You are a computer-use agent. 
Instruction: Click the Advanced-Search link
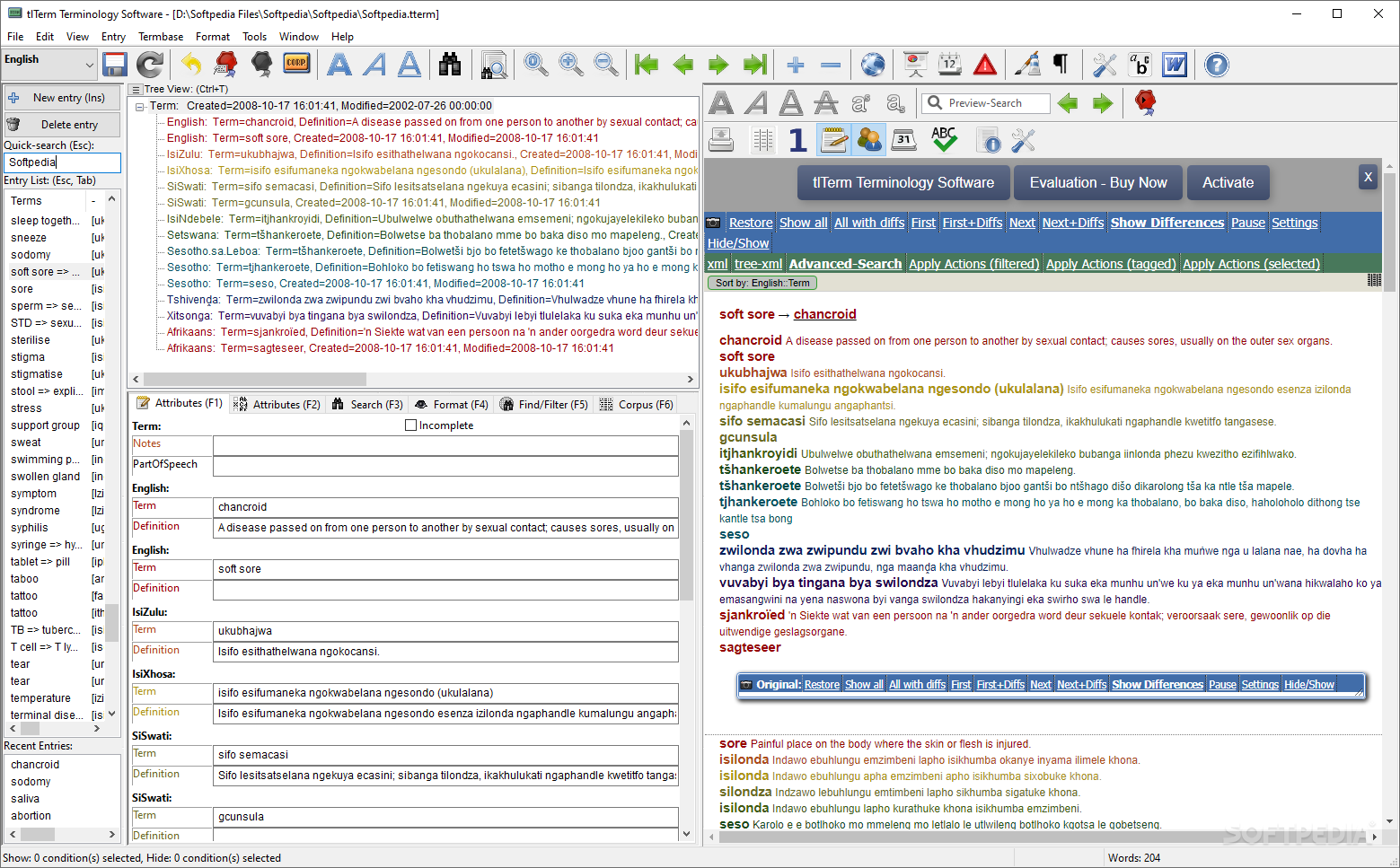(x=845, y=264)
